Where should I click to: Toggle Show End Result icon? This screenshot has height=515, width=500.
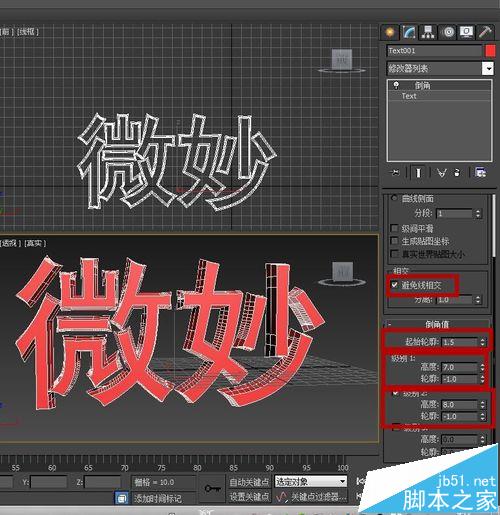click(418, 173)
